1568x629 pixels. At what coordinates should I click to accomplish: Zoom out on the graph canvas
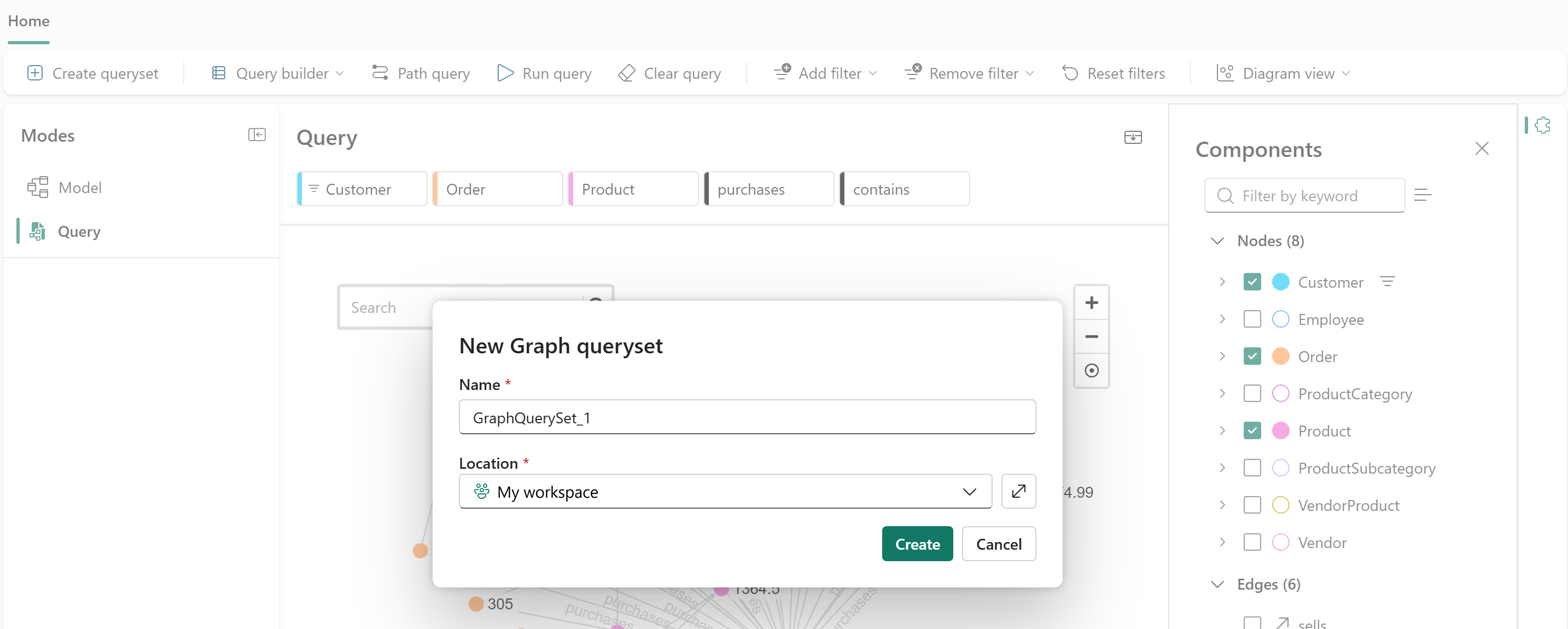coord(1092,336)
